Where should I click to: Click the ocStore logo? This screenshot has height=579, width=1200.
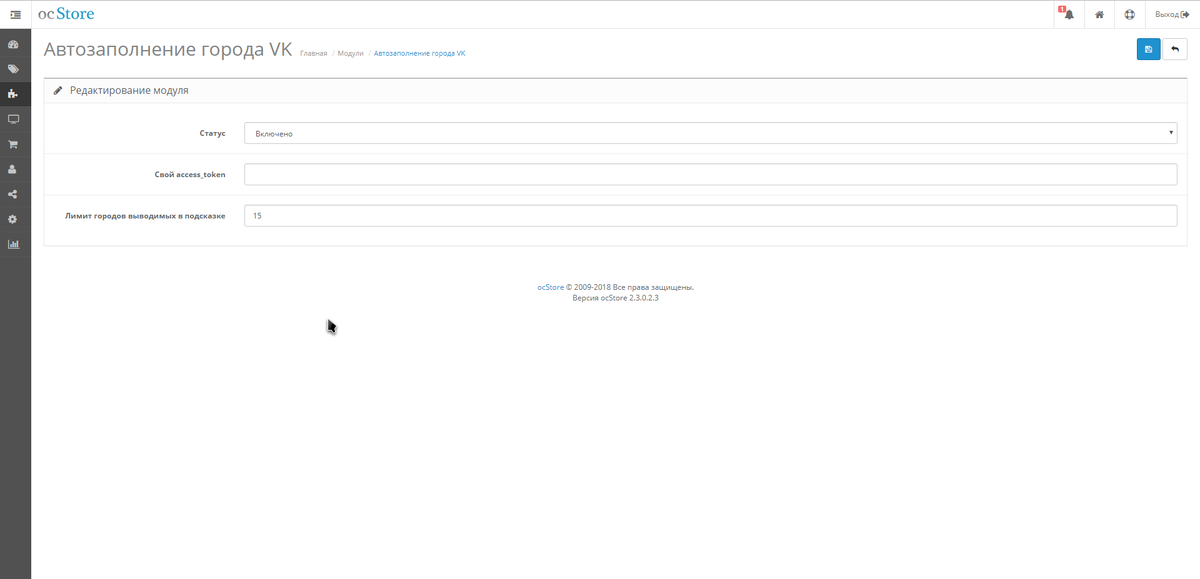pos(66,14)
